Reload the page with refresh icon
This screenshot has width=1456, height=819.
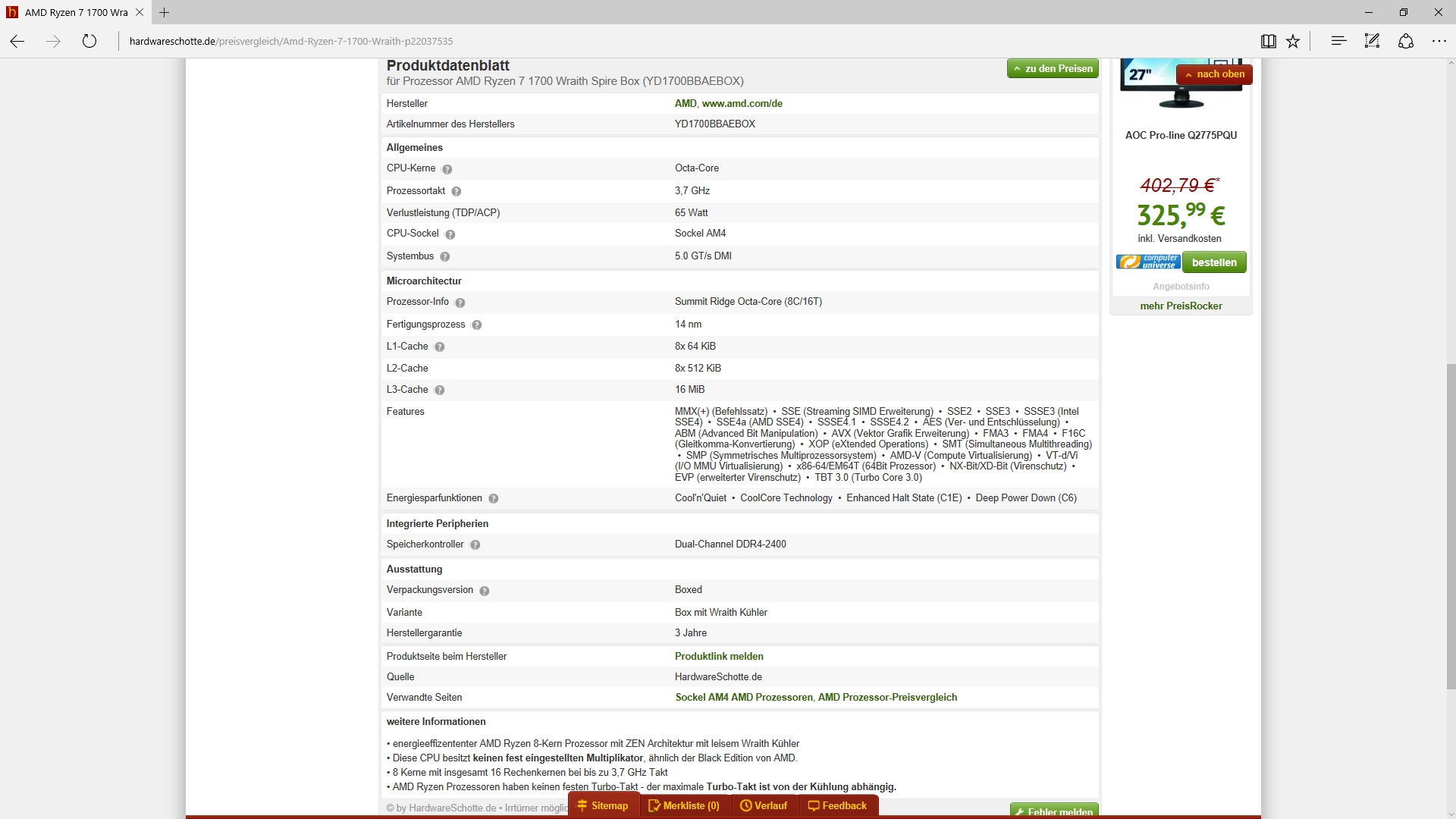click(x=89, y=41)
